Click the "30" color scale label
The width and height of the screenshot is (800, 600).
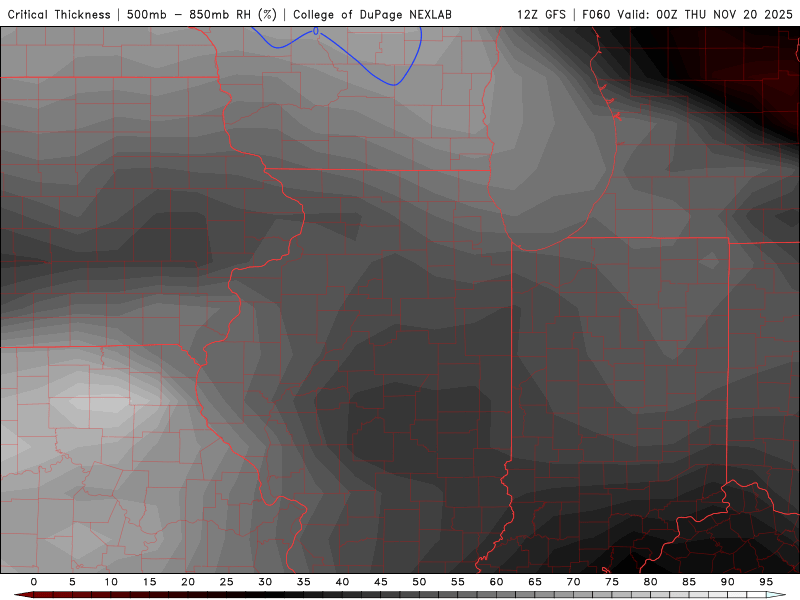265,582
